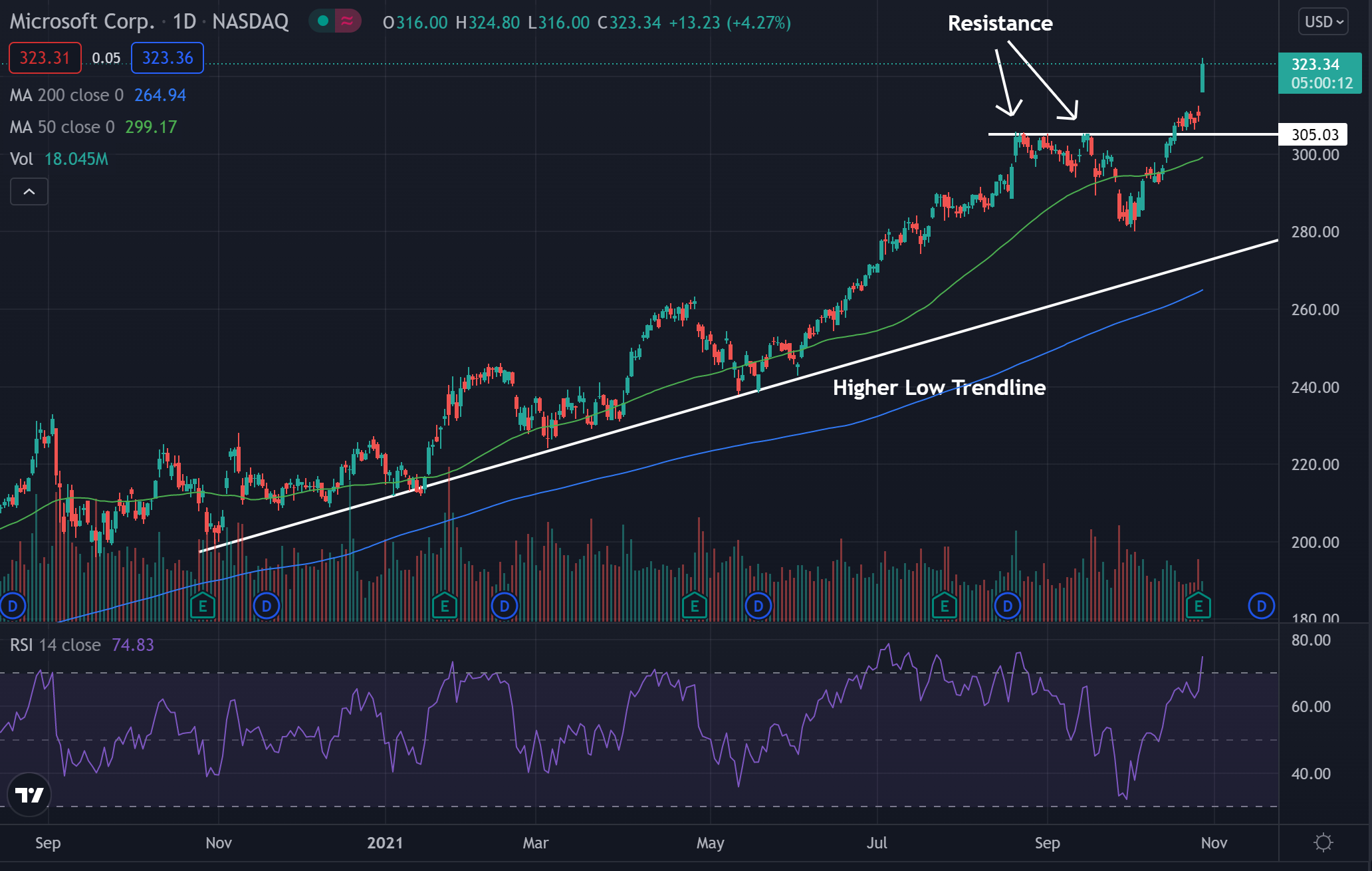Click the pink approximate-data indicator icon

pos(347,21)
